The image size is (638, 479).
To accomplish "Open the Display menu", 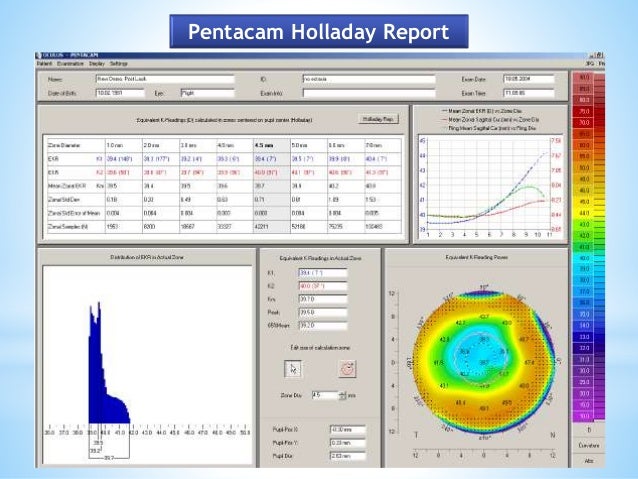I will pos(97,64).
